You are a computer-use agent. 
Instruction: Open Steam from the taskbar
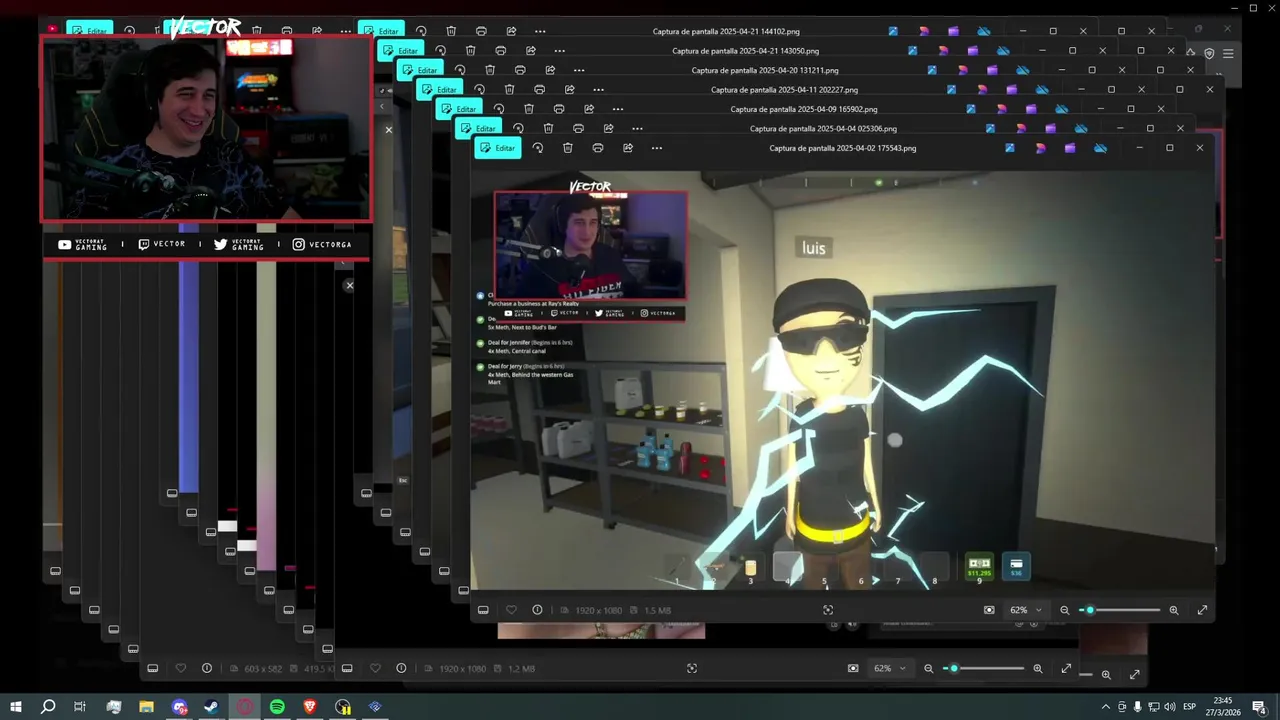click(212, 707)
